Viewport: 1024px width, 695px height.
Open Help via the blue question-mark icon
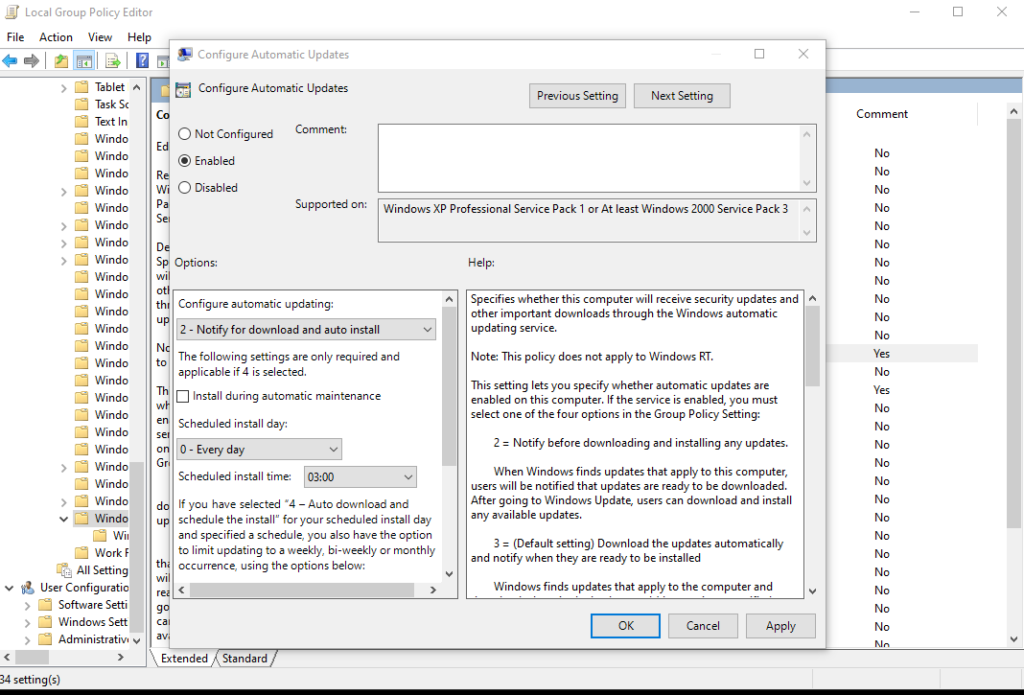(x=142, y=61)
